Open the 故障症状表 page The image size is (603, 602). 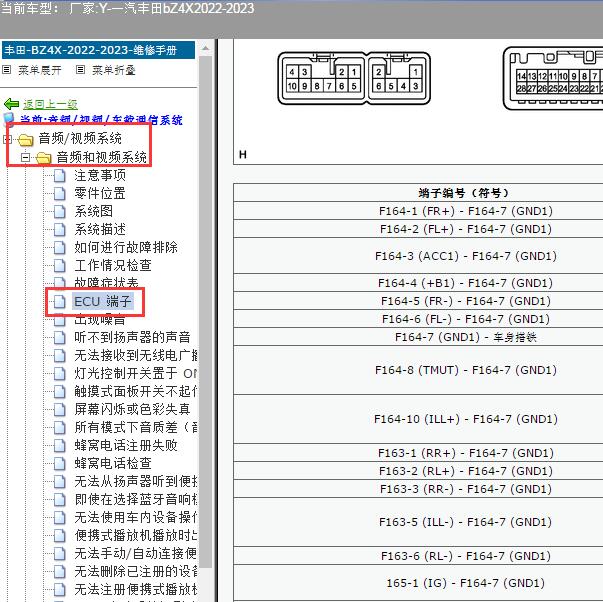click(x=107, y=283)
